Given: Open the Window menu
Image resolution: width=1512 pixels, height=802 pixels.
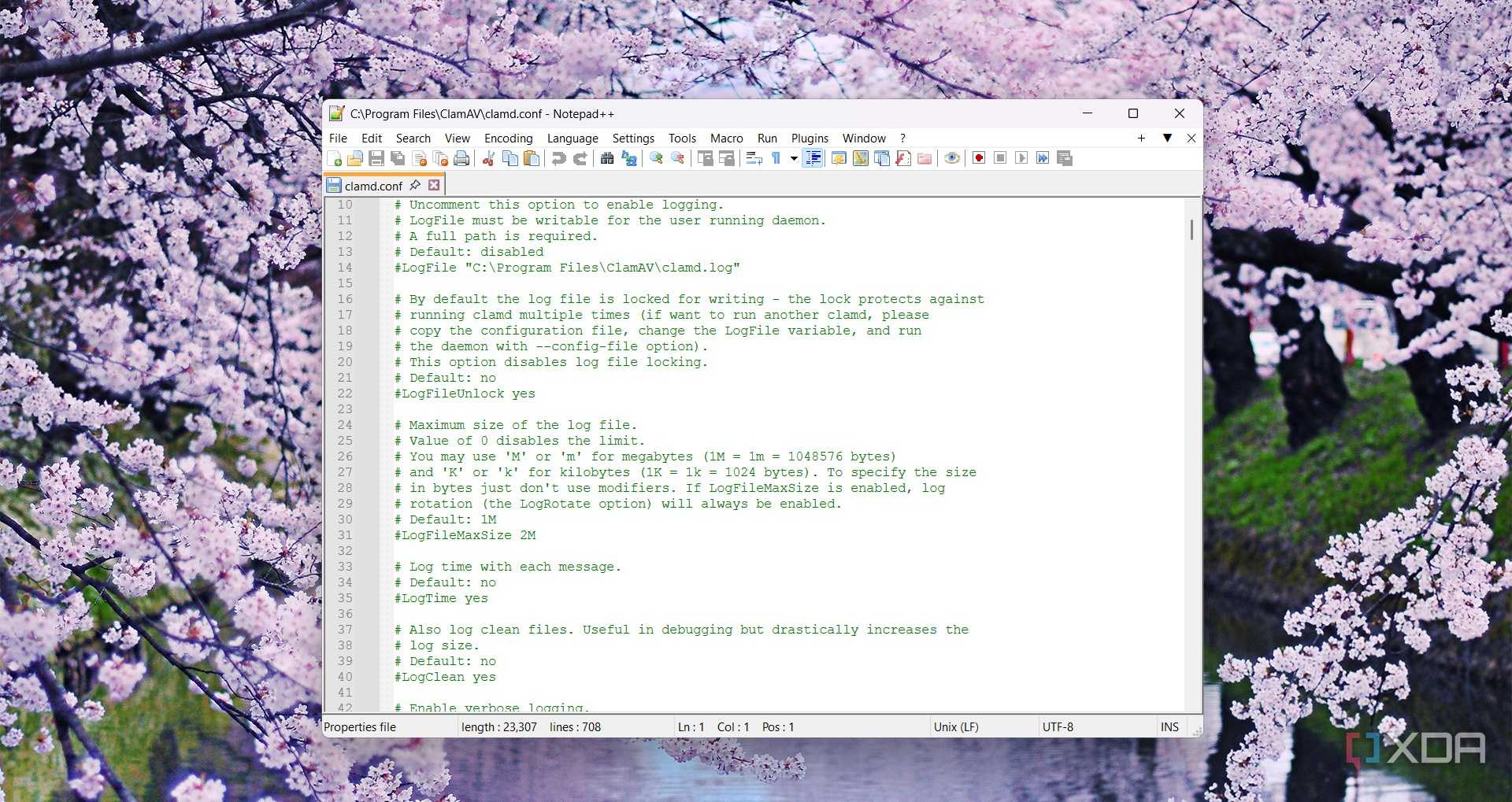Looking at the screenshot, I should (x=864, y=139).
